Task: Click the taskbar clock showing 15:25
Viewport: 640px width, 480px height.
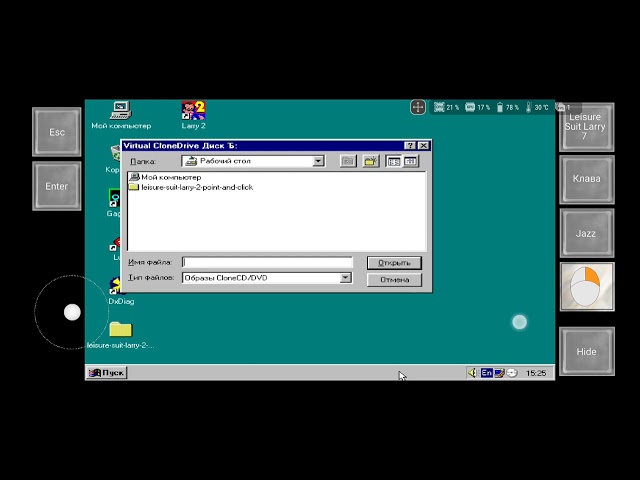Action: (536, 373)
